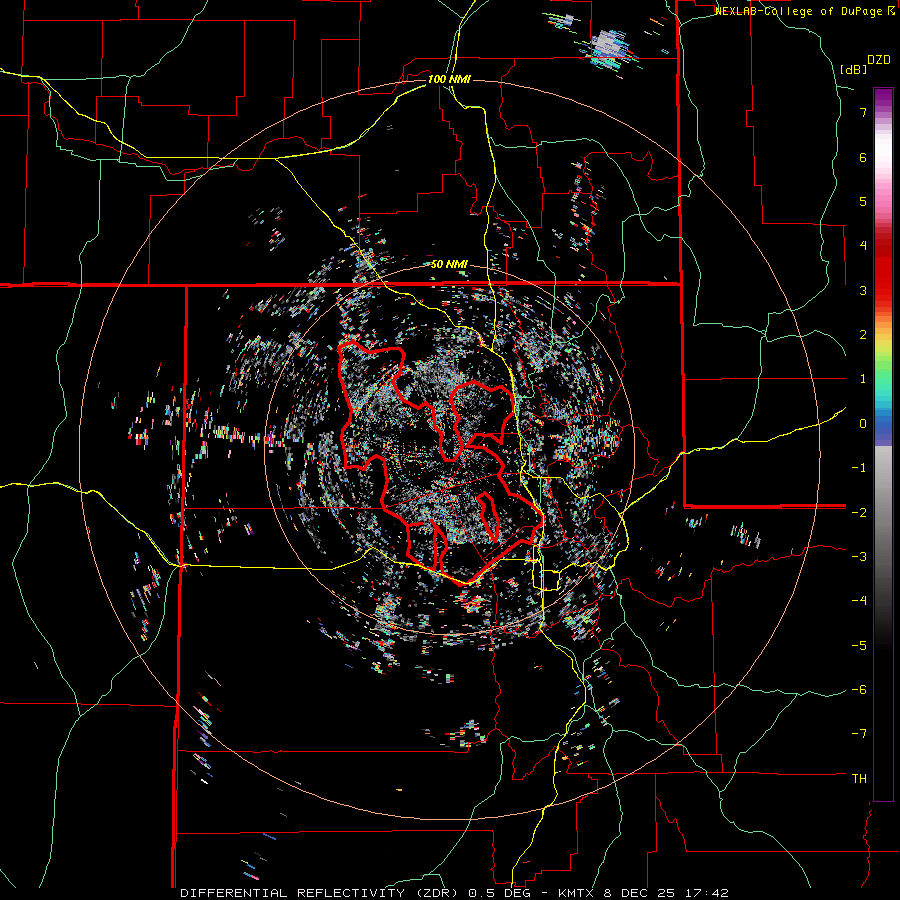Click the "1" tick on the dB scale
This screenshot has width=900, height=900.
click(863, 379)
